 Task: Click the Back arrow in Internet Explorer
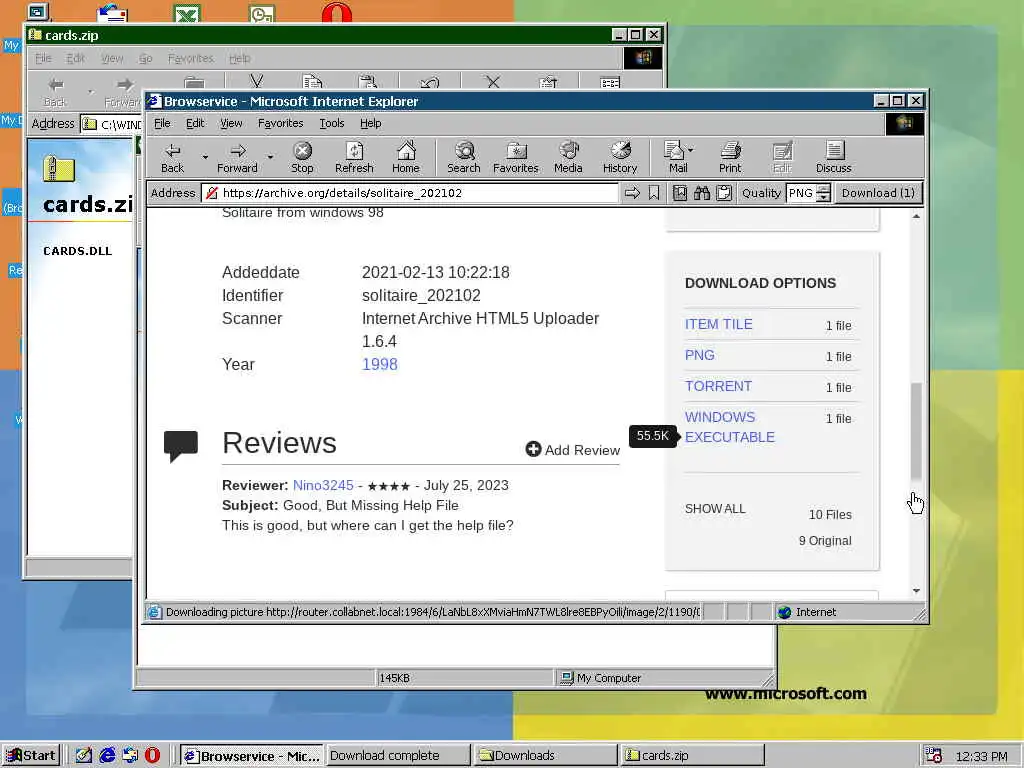pos(172,157)
